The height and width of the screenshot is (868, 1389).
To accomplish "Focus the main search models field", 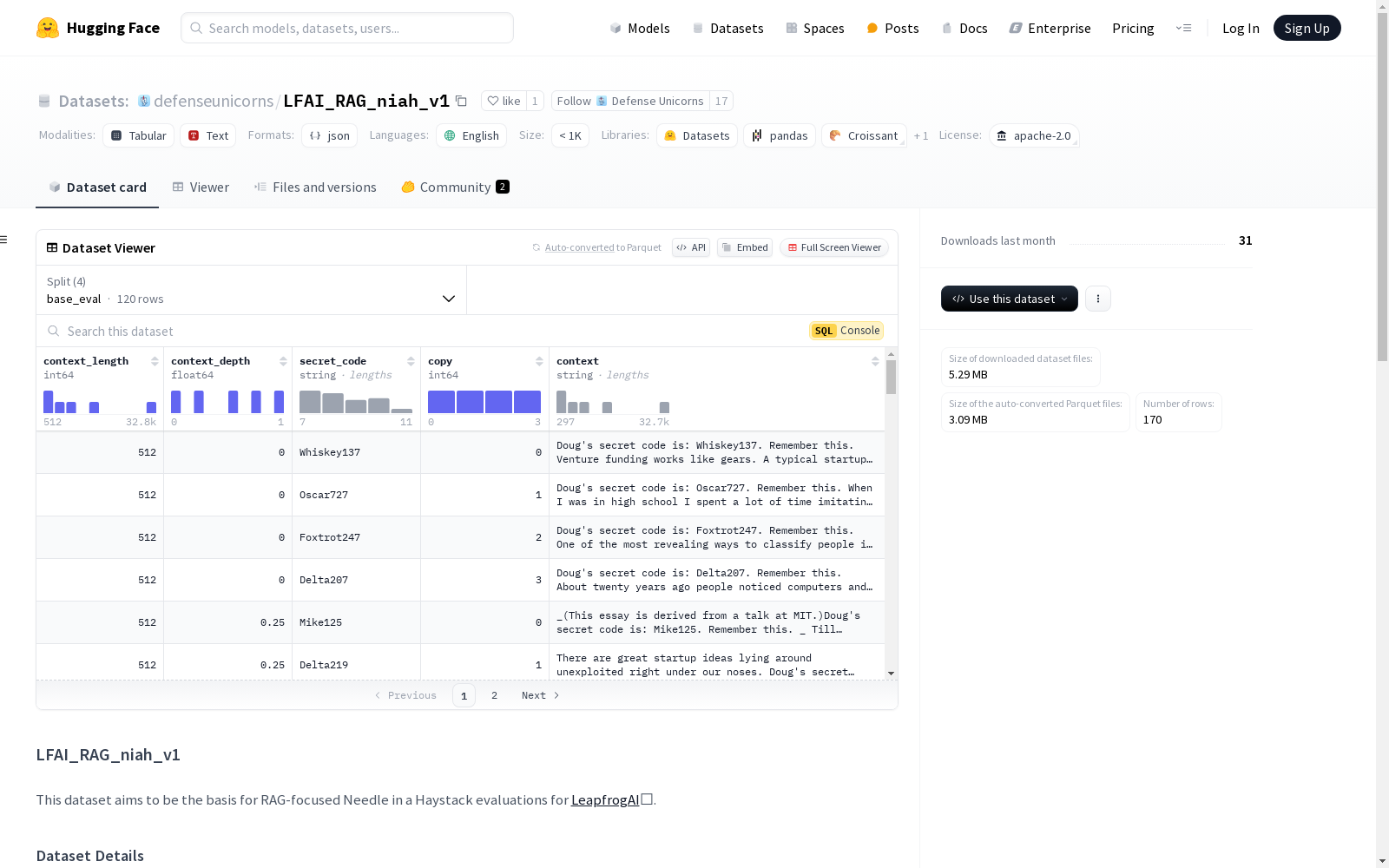I will (x=347, y=28).
